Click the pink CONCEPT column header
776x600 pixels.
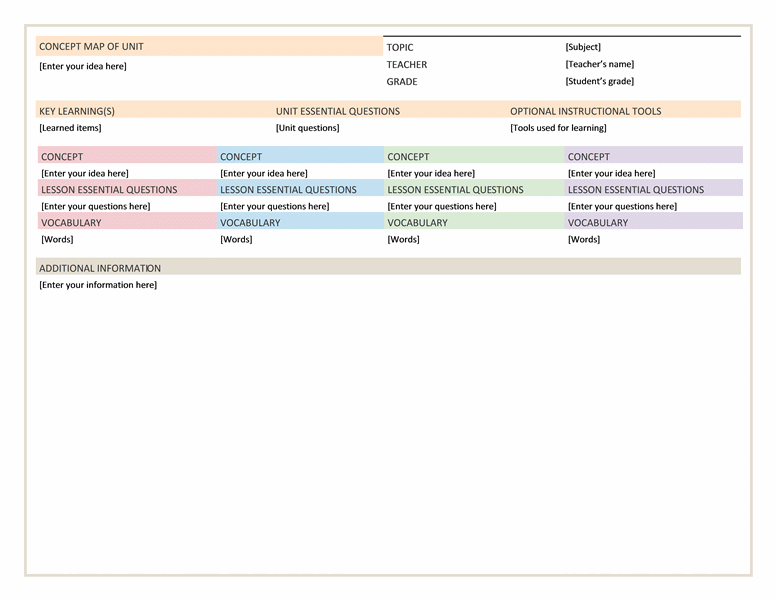pyautogui.click(x=62, y=156)
